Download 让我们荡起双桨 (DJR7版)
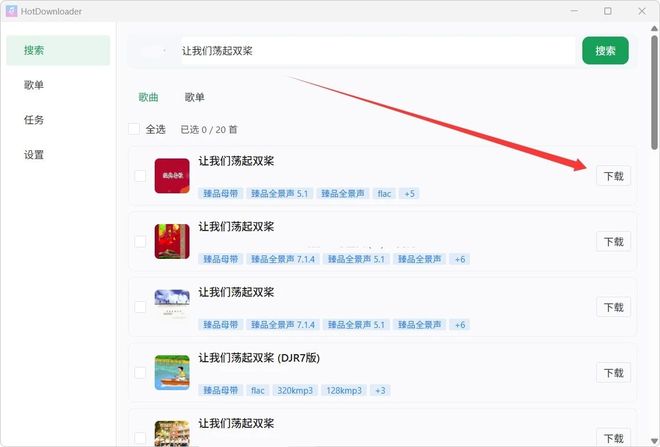 613,373
